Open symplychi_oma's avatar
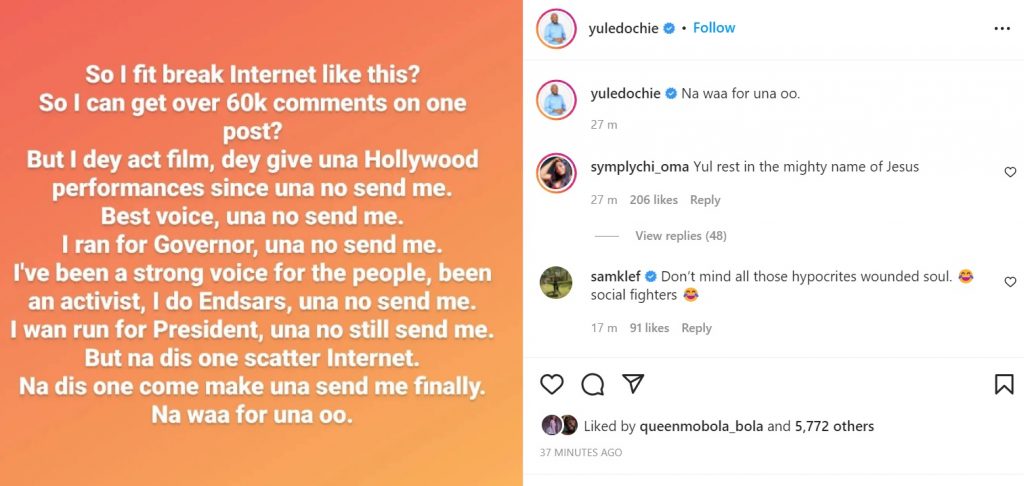This screenshot has width=1024, height=486. (556, 172)
